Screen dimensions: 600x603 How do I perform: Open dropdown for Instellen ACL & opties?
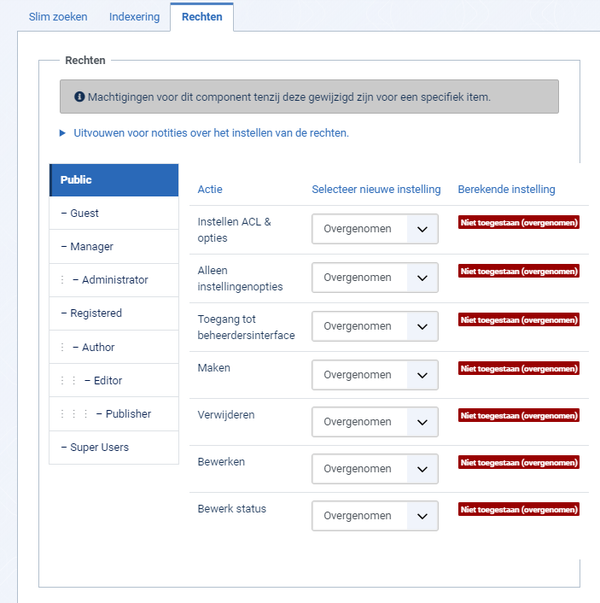(375, 229)
